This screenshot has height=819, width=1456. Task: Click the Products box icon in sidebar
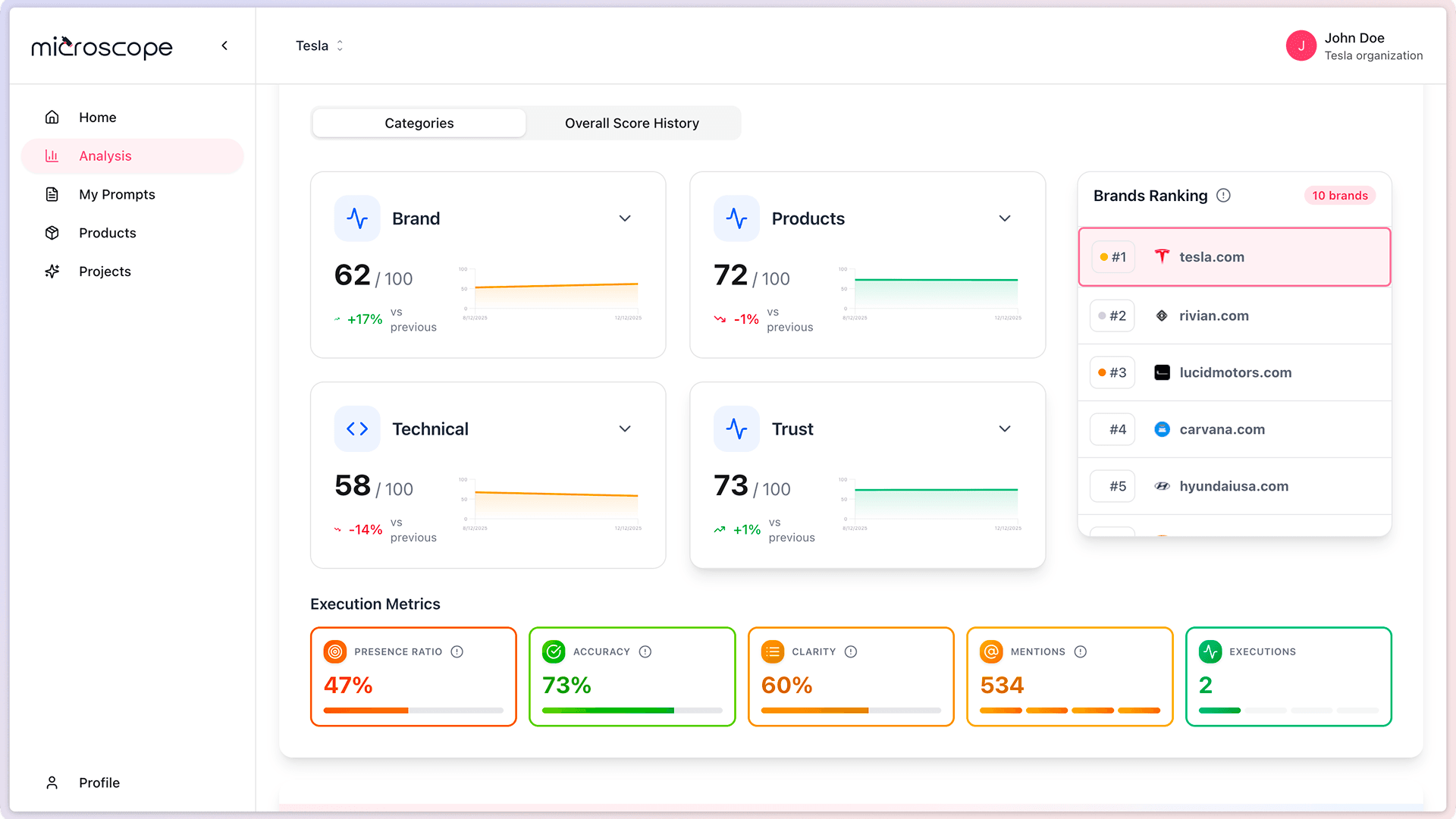[52, 233]
